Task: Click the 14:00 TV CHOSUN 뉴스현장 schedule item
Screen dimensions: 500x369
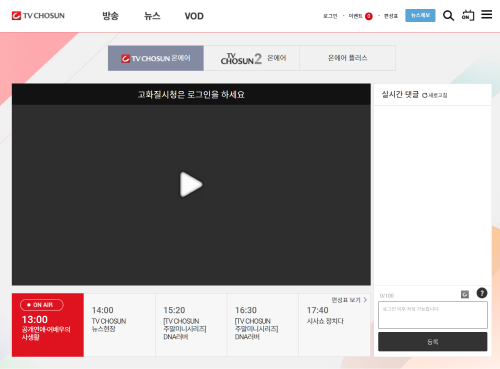Action: click(x=120, y=325)
